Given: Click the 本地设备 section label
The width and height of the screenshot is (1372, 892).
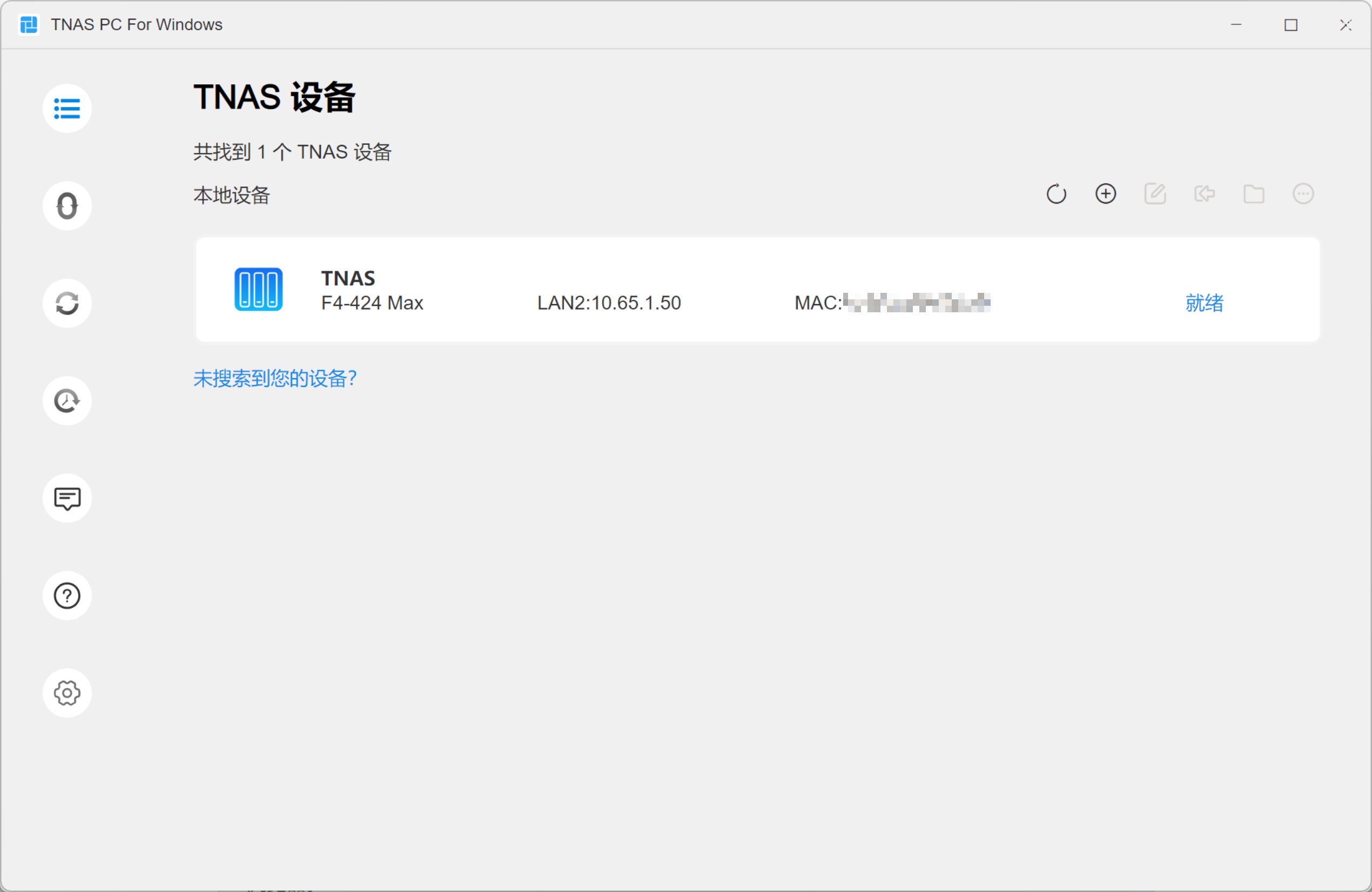Looking at the screenshot, I should pos(232,196).
